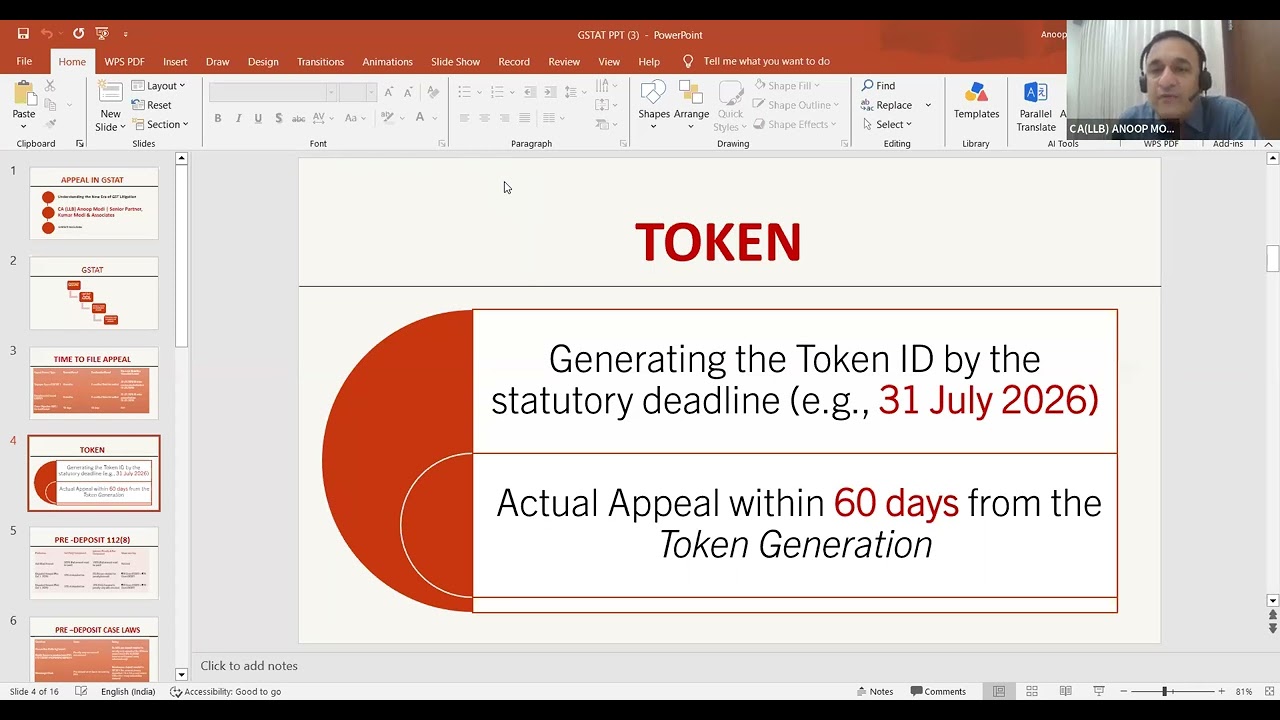Toggle Italic formatting

tap(238, 118)
